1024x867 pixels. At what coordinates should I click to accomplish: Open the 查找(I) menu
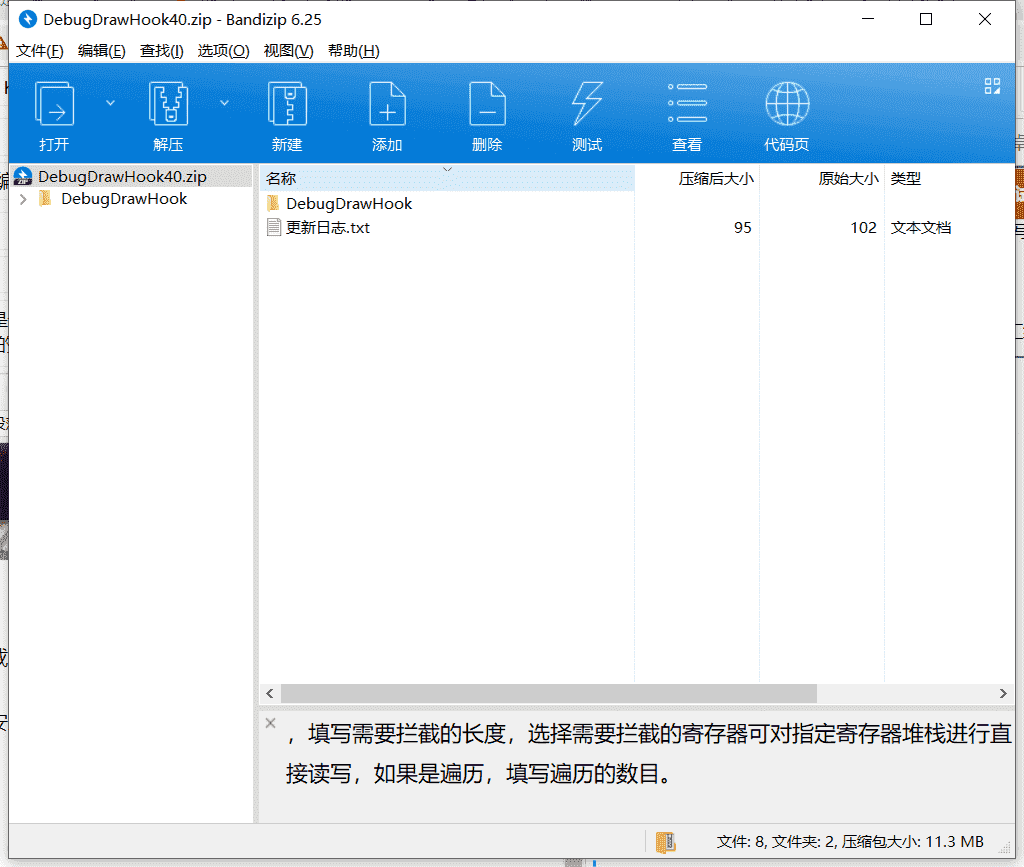pyautogui.click(x=162, y=51)
